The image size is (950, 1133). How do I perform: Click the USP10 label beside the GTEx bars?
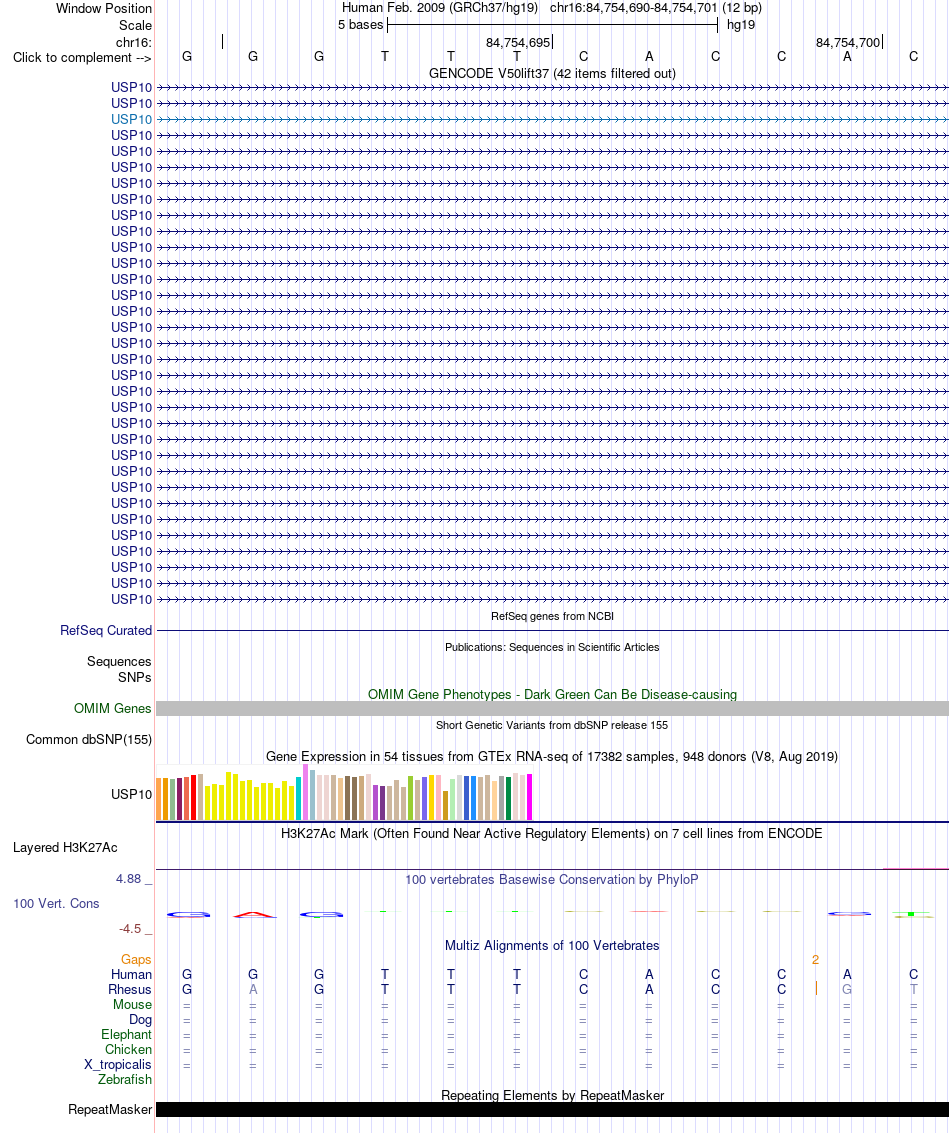coord(131,794)
